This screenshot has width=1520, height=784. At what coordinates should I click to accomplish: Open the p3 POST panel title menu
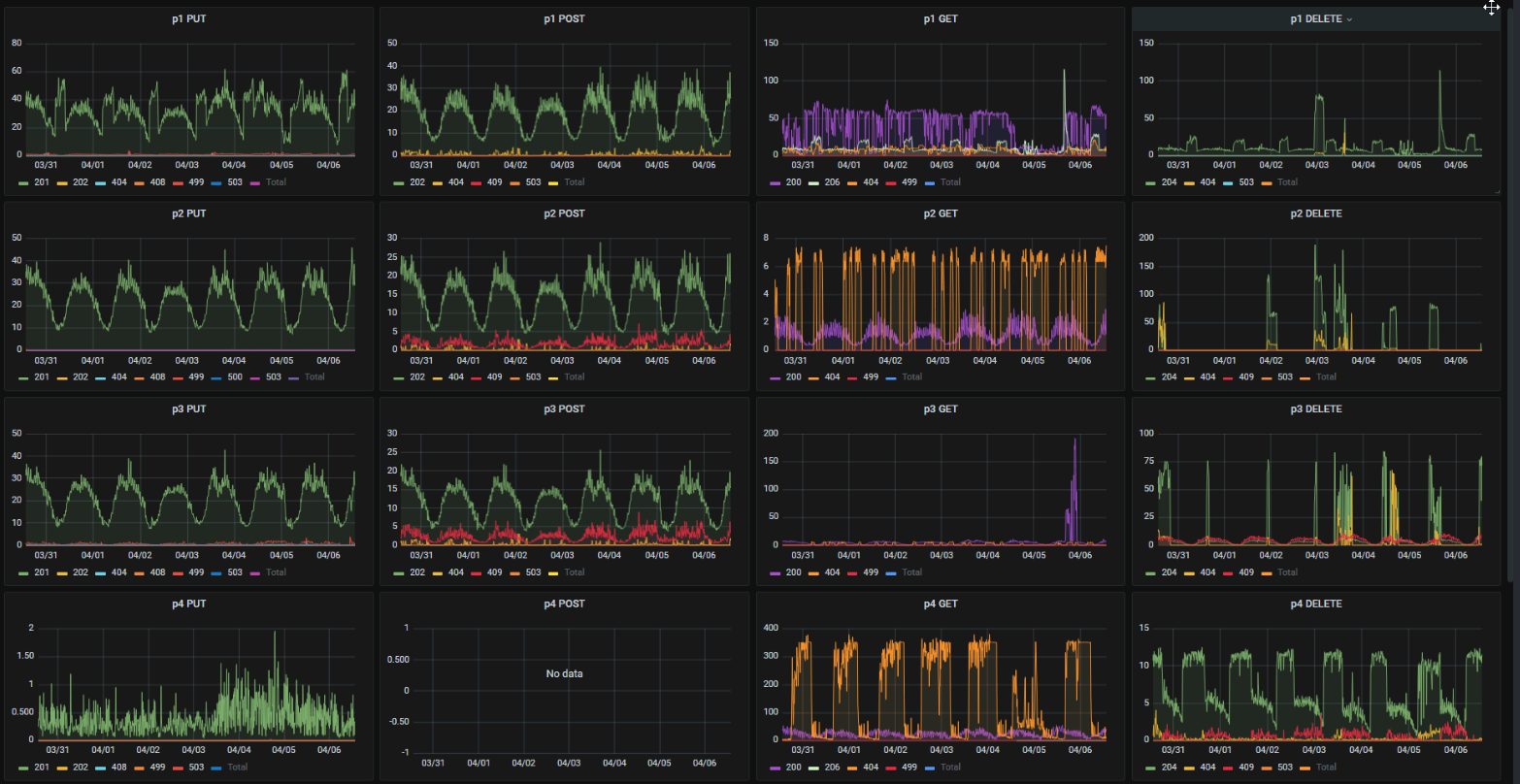[x=564, y=409]
